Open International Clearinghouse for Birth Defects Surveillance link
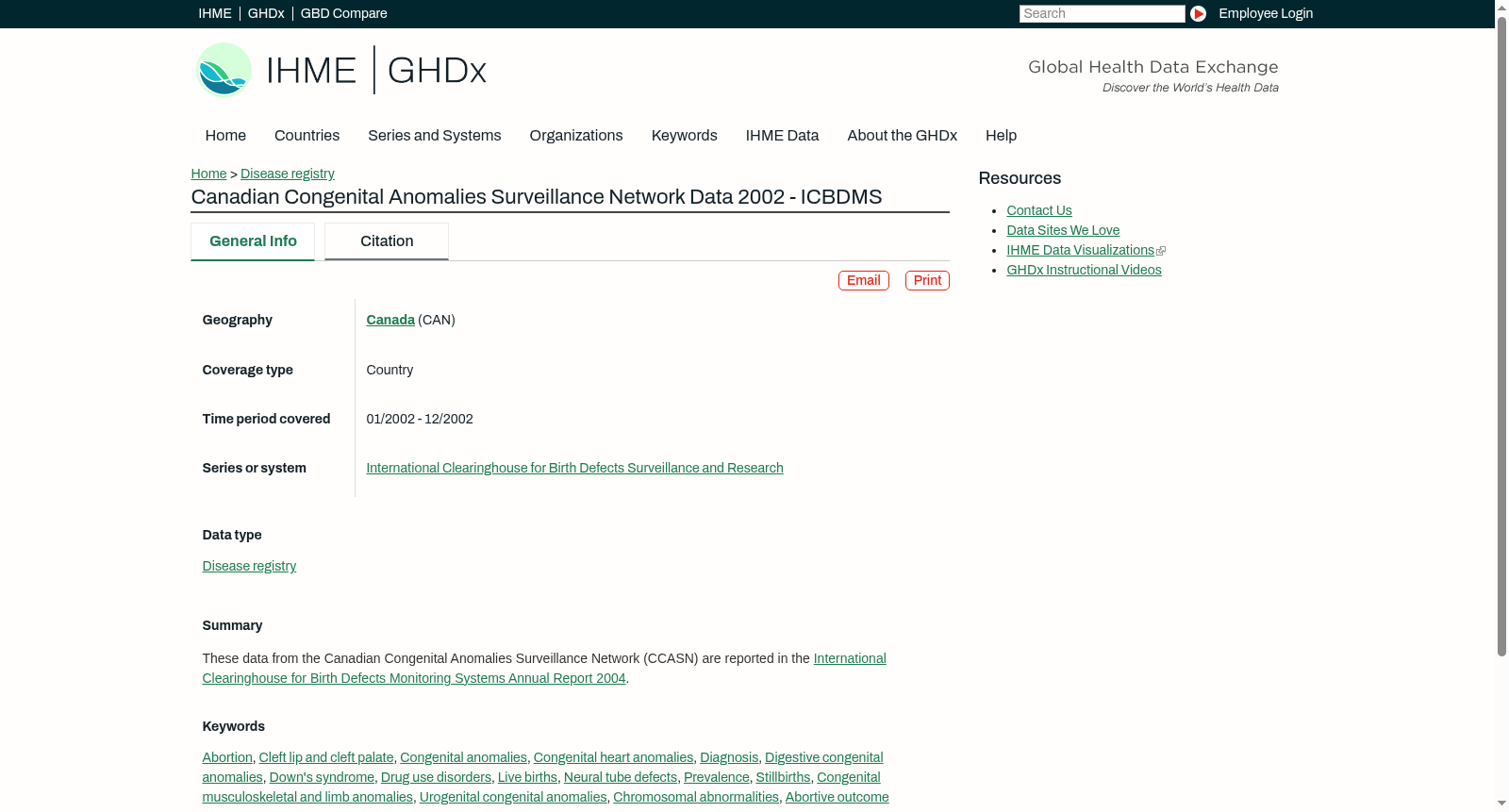 click(574, 469)
